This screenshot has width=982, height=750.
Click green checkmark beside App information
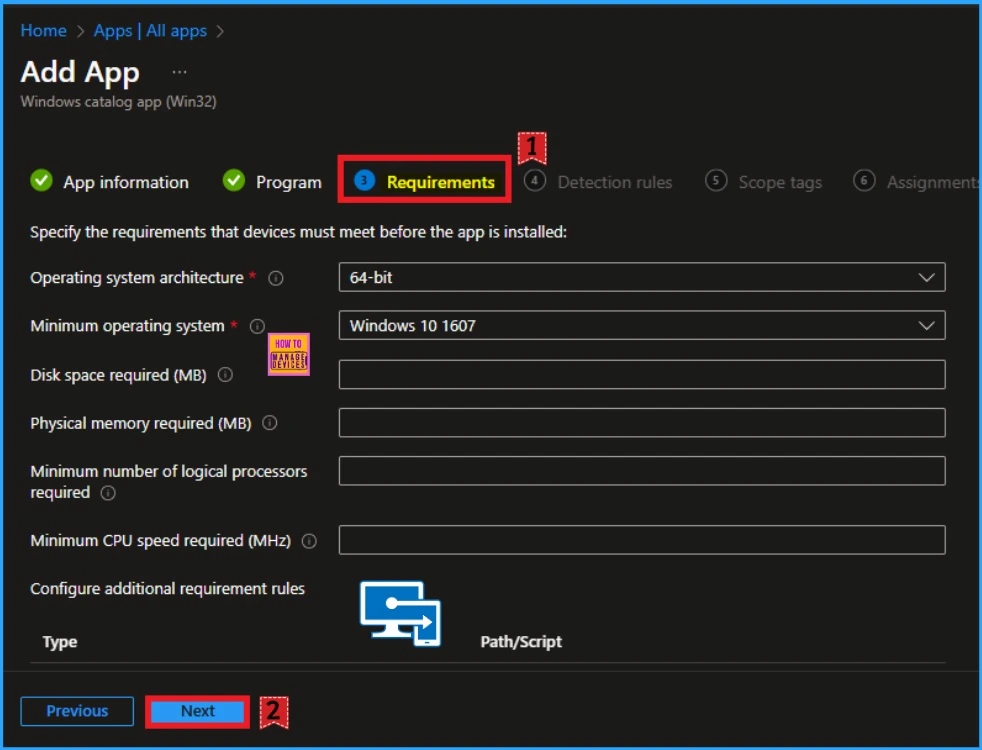click(41, 181)
